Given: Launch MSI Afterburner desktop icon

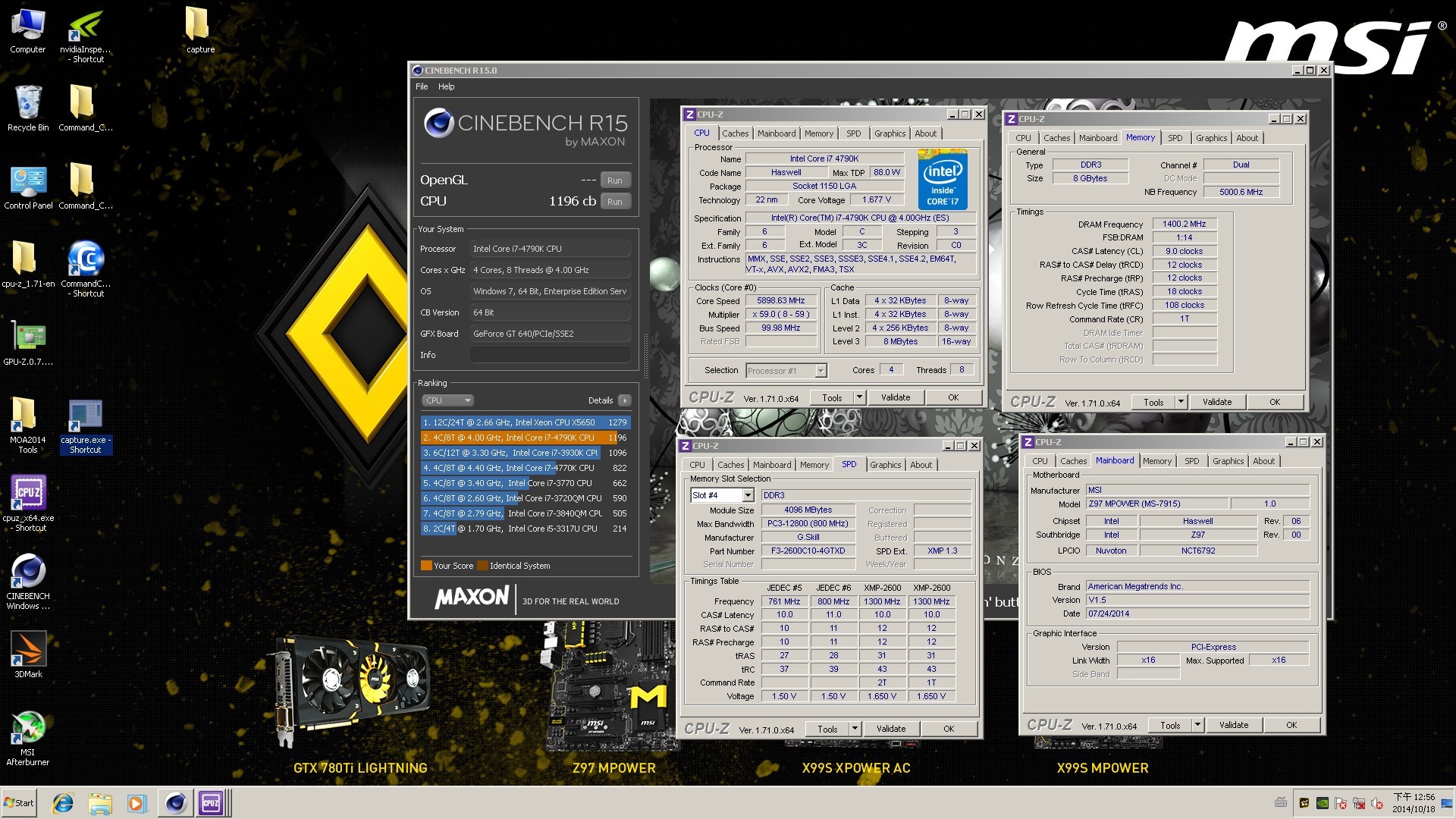Looking at the screenshot, I should 28,738.
